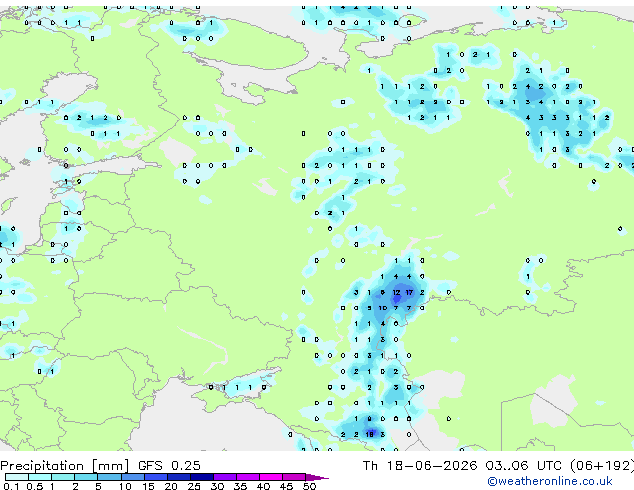Image resolution: width=634 pixels, height=490 pixels.
Task: Click the 40–45 mm magenta legend box
Action: point(271,477)
